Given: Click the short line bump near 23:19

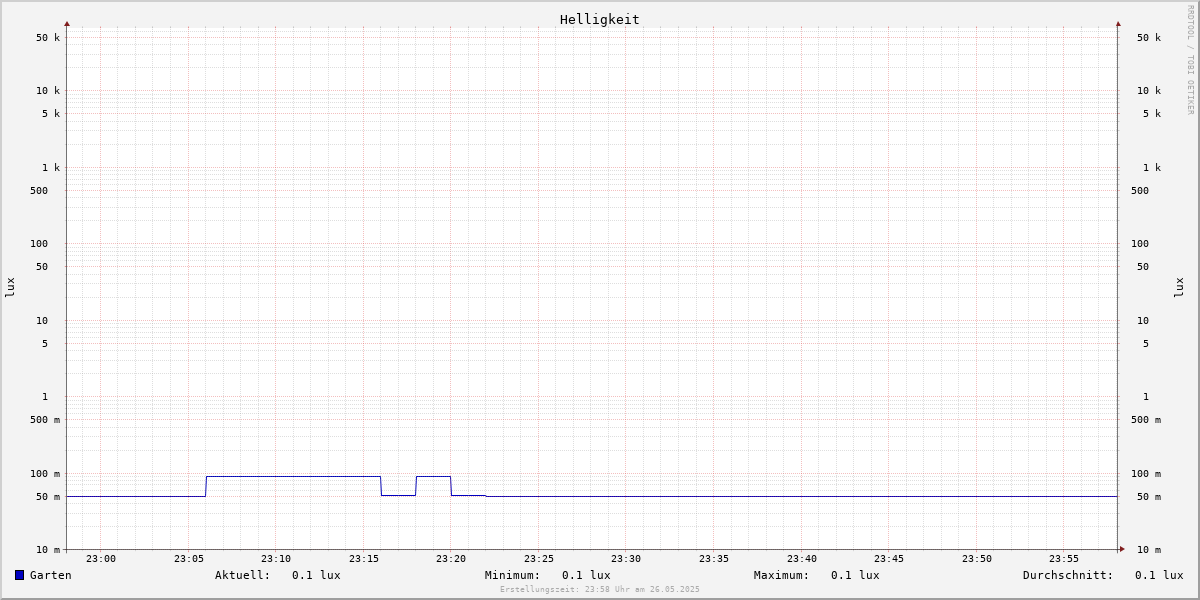Looking at the screenshot, I should (433, 477).
